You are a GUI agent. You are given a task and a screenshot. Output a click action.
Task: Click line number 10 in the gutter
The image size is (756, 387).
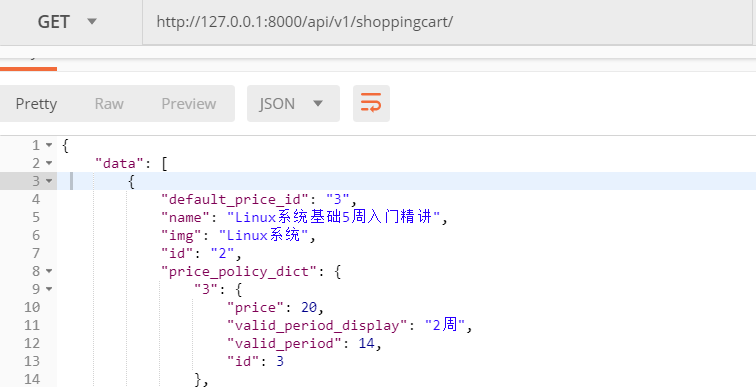pos(32,307)
